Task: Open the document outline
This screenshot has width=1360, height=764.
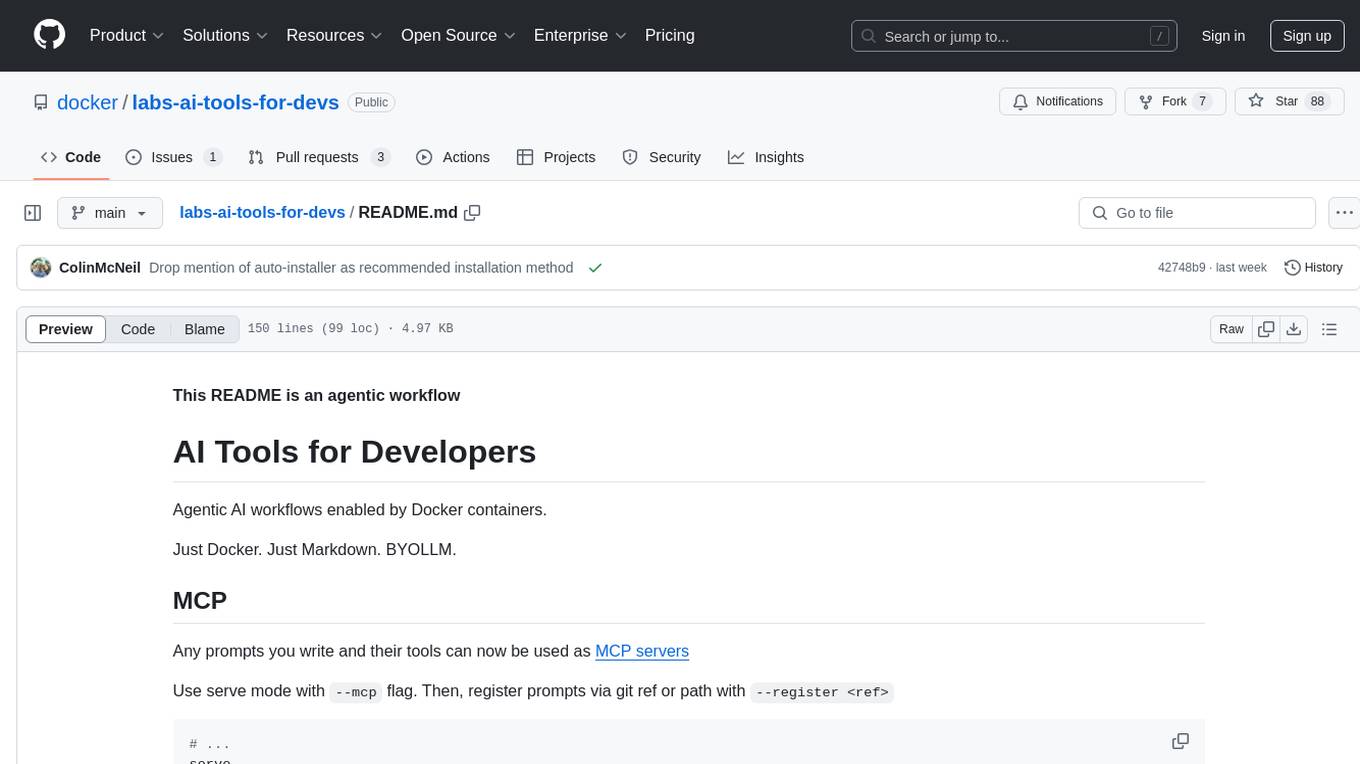Action: tap(1329, 329)
